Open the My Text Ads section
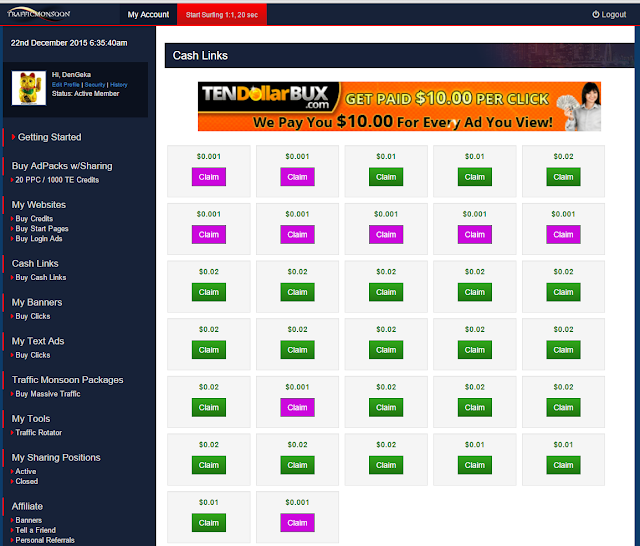The width and height of the screenshot is (640, 546). point(38,341)
